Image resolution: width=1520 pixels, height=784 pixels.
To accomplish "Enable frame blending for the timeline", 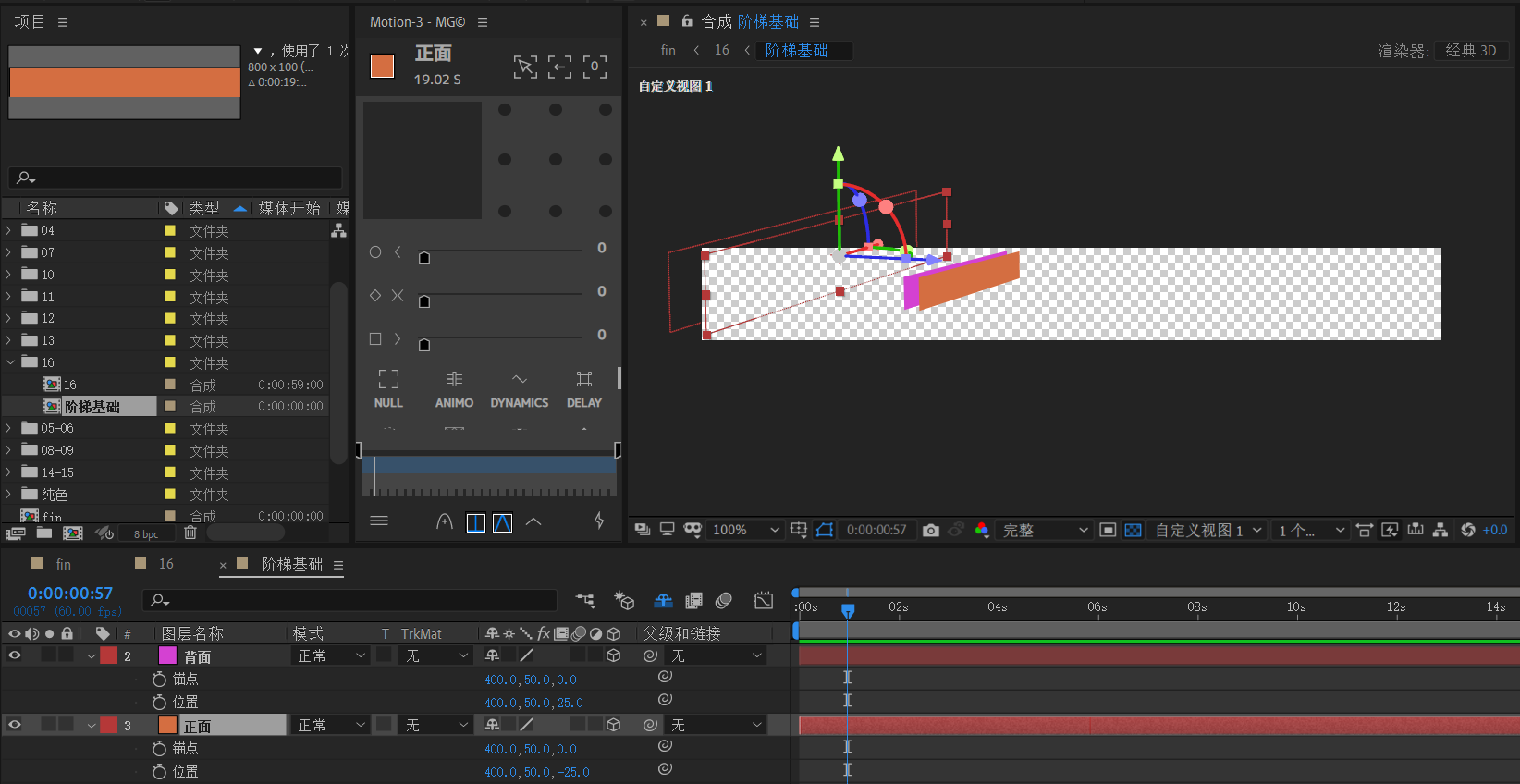I will 693,601.
